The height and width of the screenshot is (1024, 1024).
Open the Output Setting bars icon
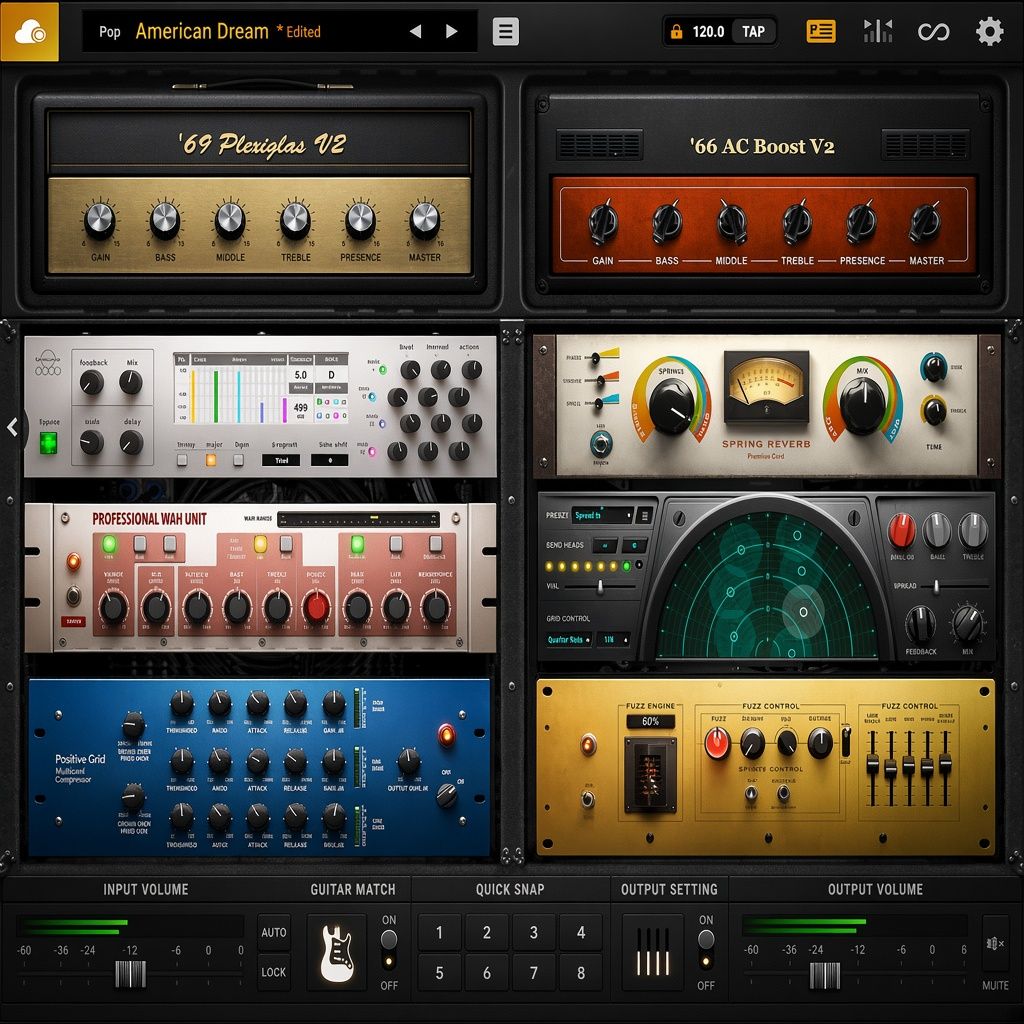pos(653,953)
